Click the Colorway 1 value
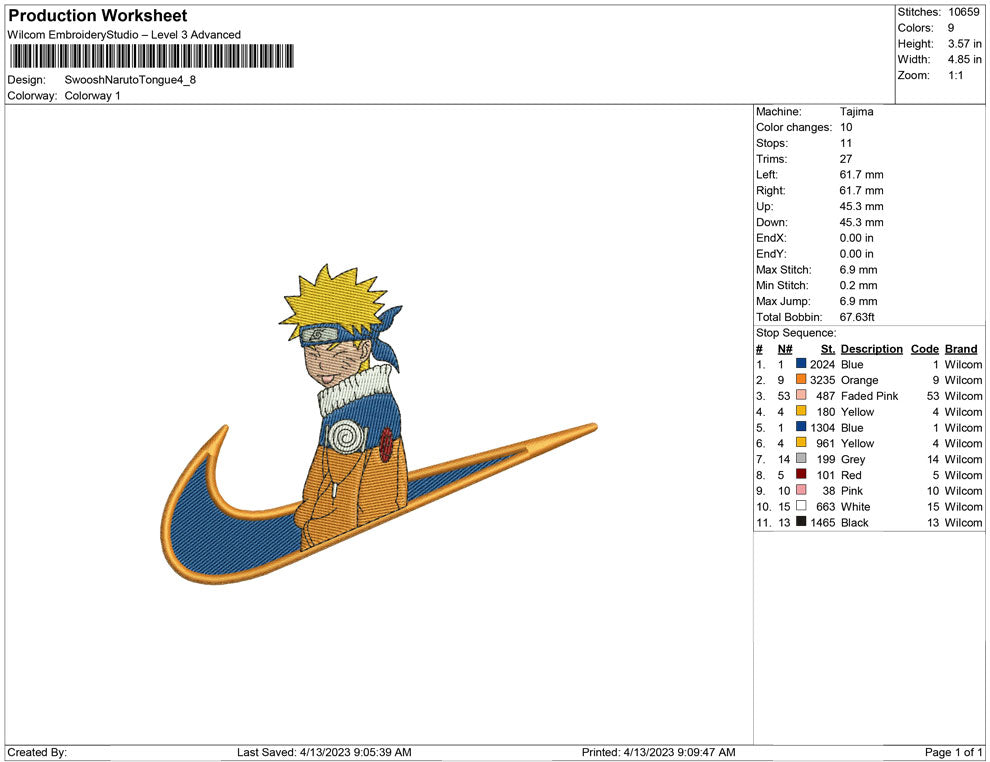Image resolution: width=990 pixels, height=762 pixels. tap(92, 95)
